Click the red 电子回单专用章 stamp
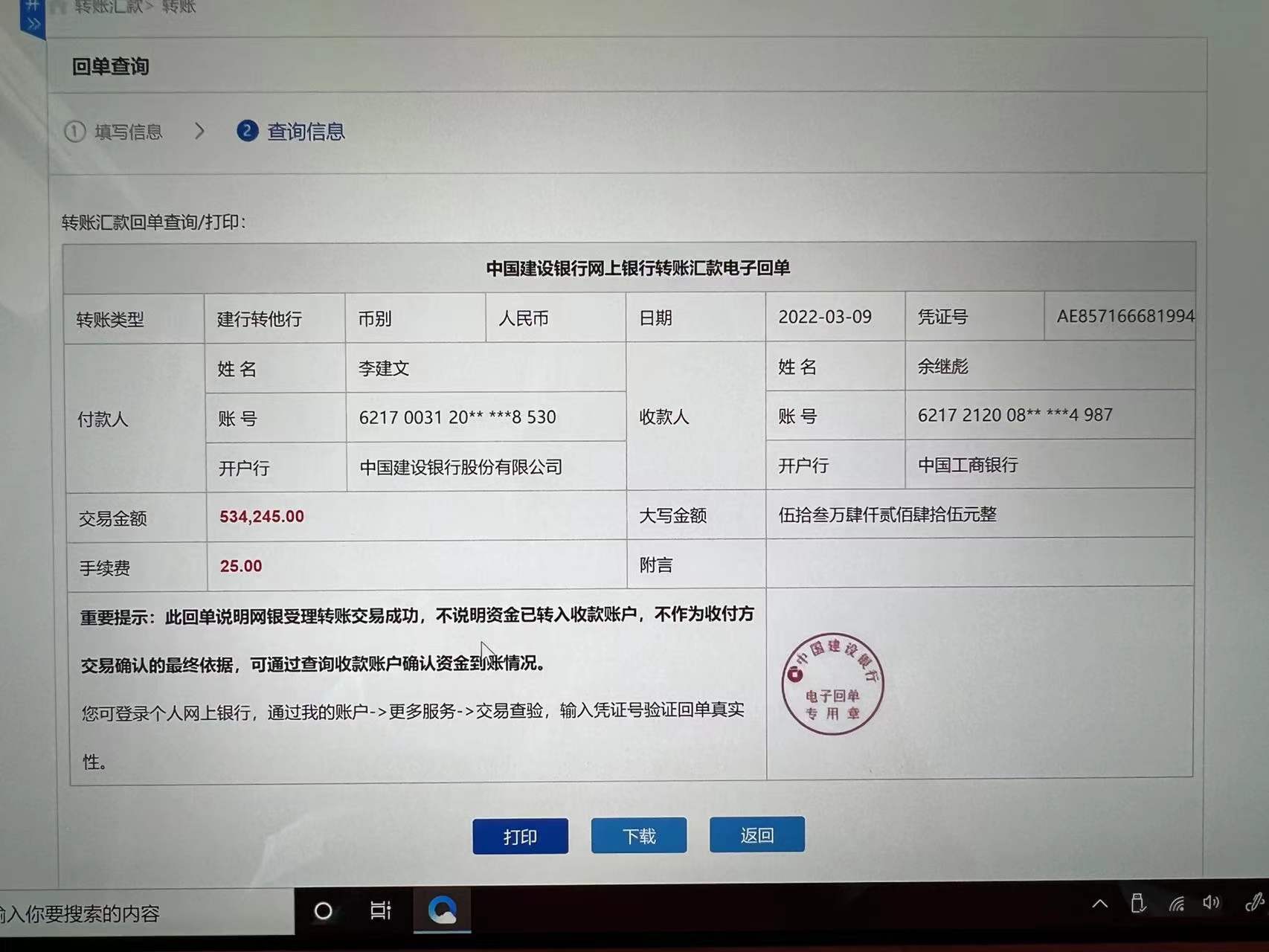The image size is (1269, 952). [832, 685]
